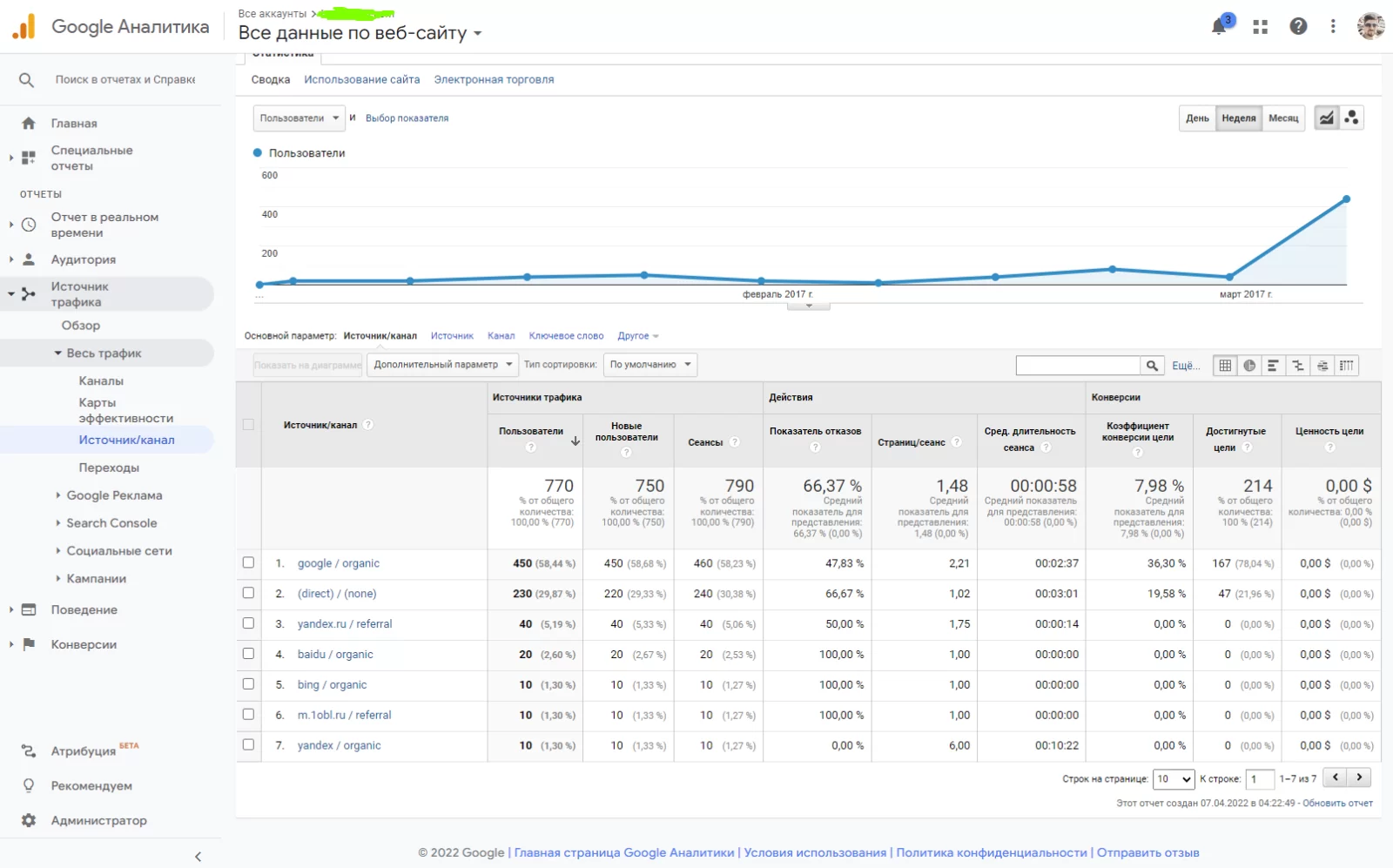
Task: Open the three-dot options menu
Action: [1333, 26]
